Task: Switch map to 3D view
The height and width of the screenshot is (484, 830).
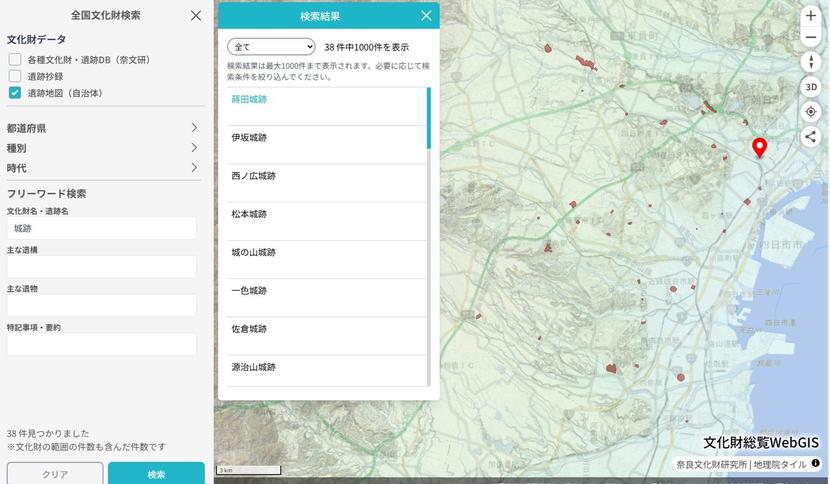Action: (x=810, y=87)
